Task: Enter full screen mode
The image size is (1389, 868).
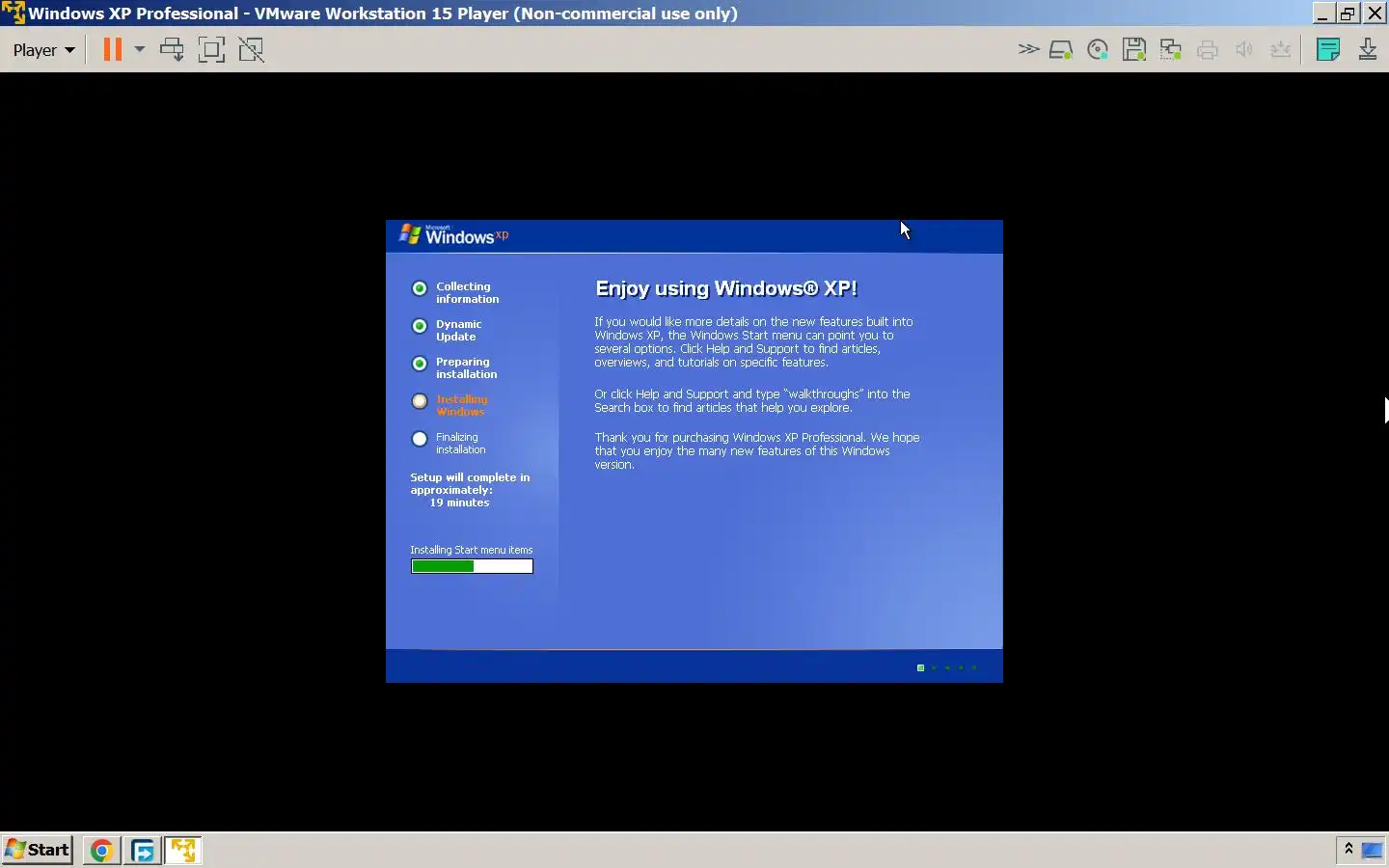Action: (x=211, y=49)
